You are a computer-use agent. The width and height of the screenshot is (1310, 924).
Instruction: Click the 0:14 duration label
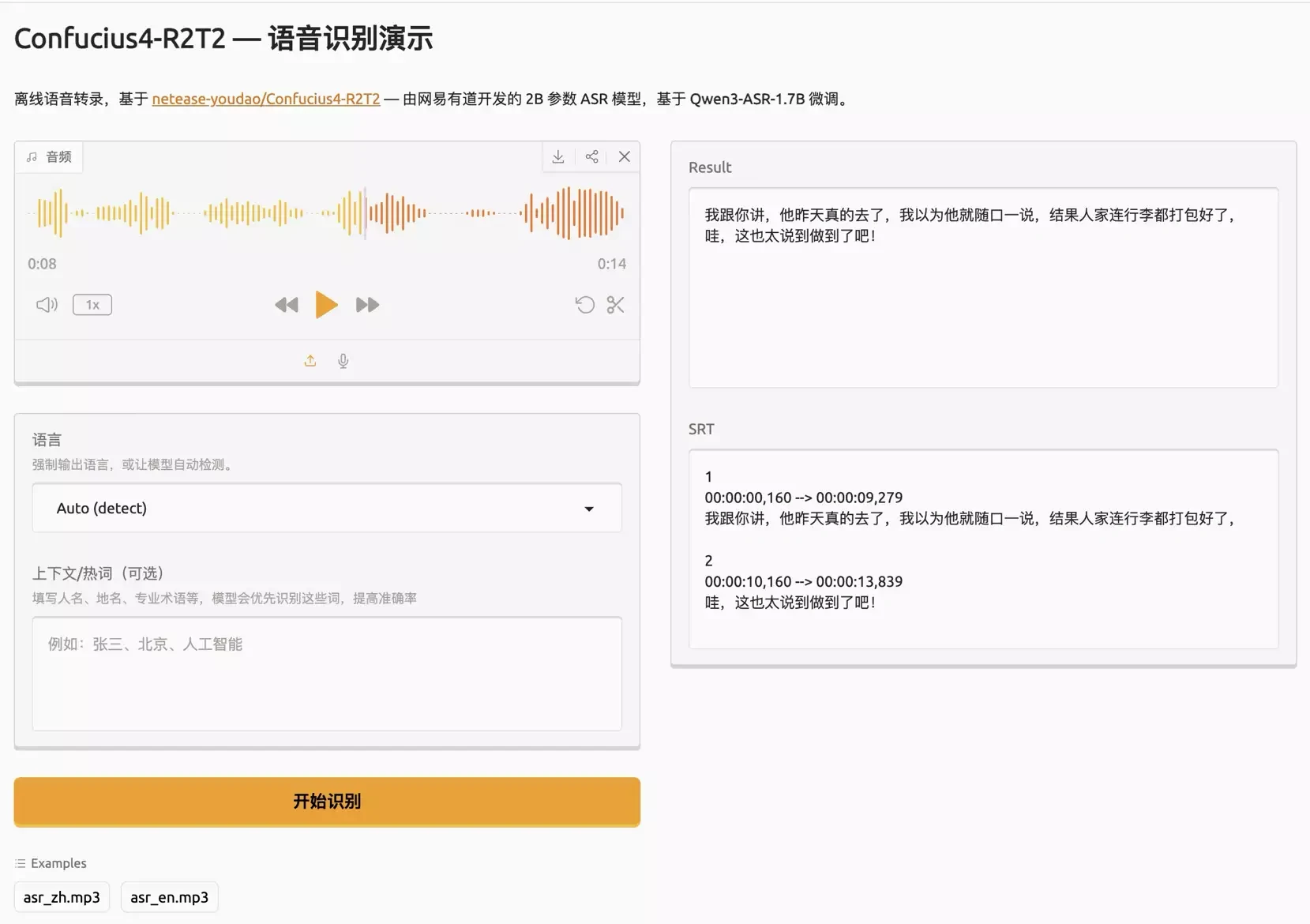coord(611,264)
